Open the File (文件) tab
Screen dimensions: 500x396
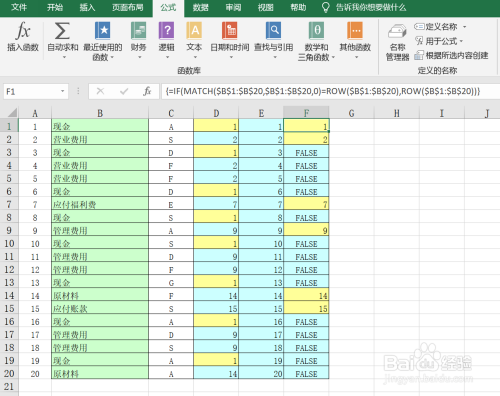[x=19, y=7]
